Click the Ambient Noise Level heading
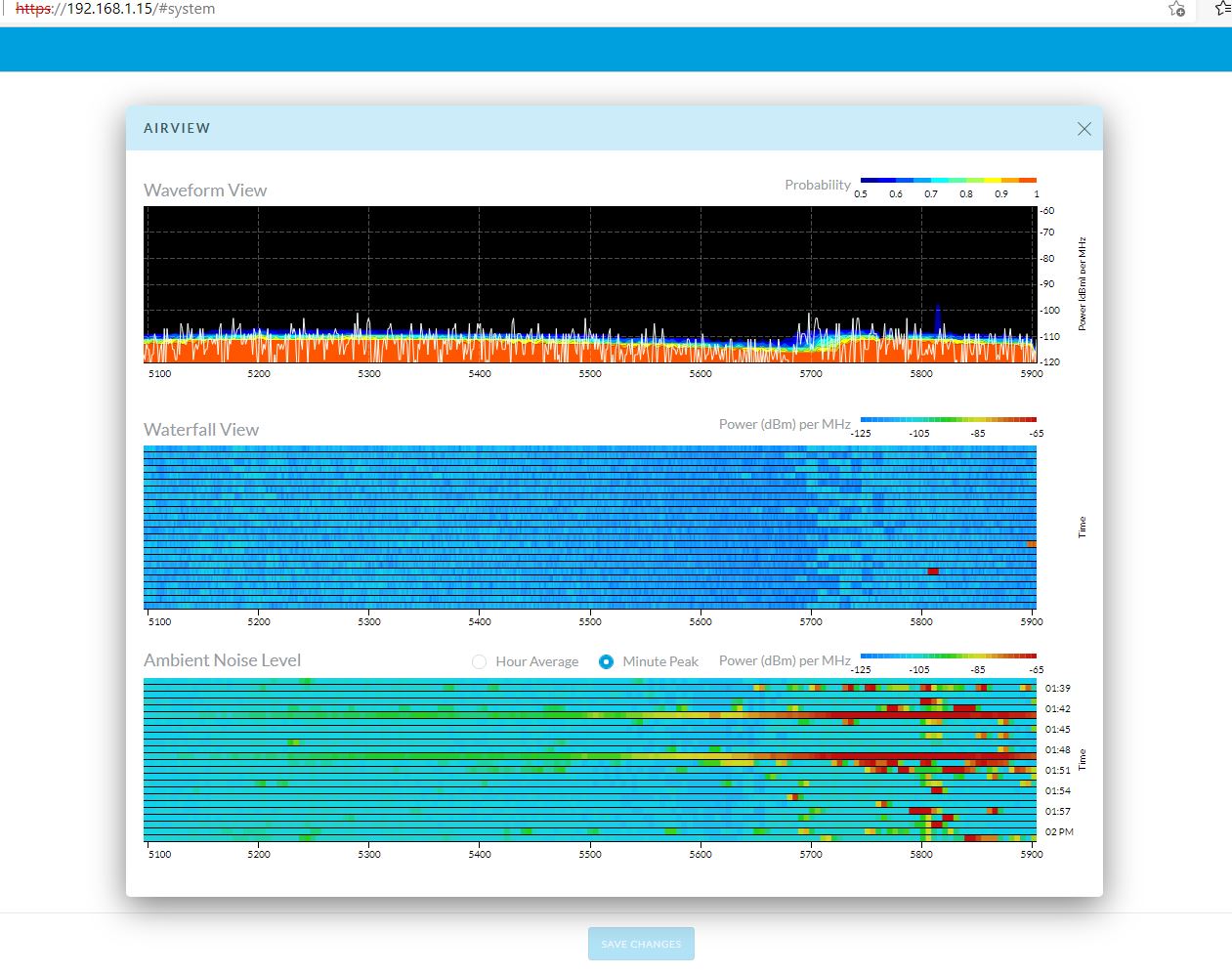 (x=223, y=660)
